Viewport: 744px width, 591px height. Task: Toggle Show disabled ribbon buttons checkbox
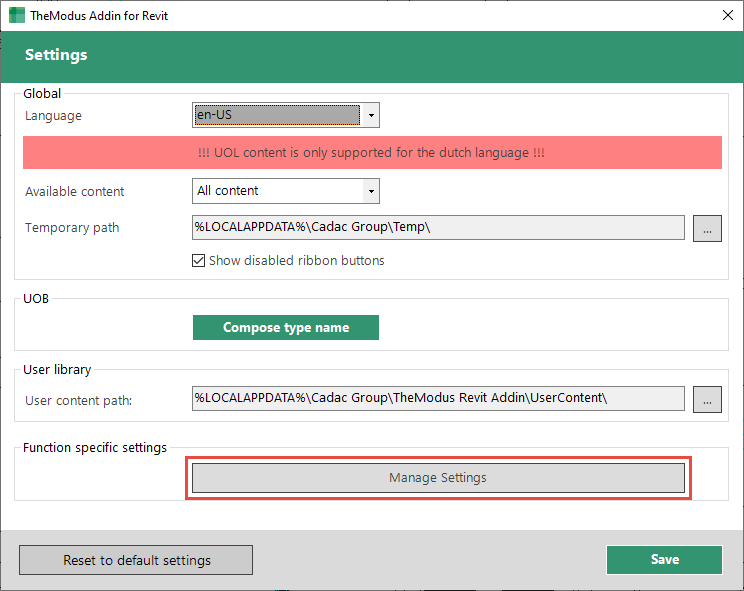(x=198, y=260)
